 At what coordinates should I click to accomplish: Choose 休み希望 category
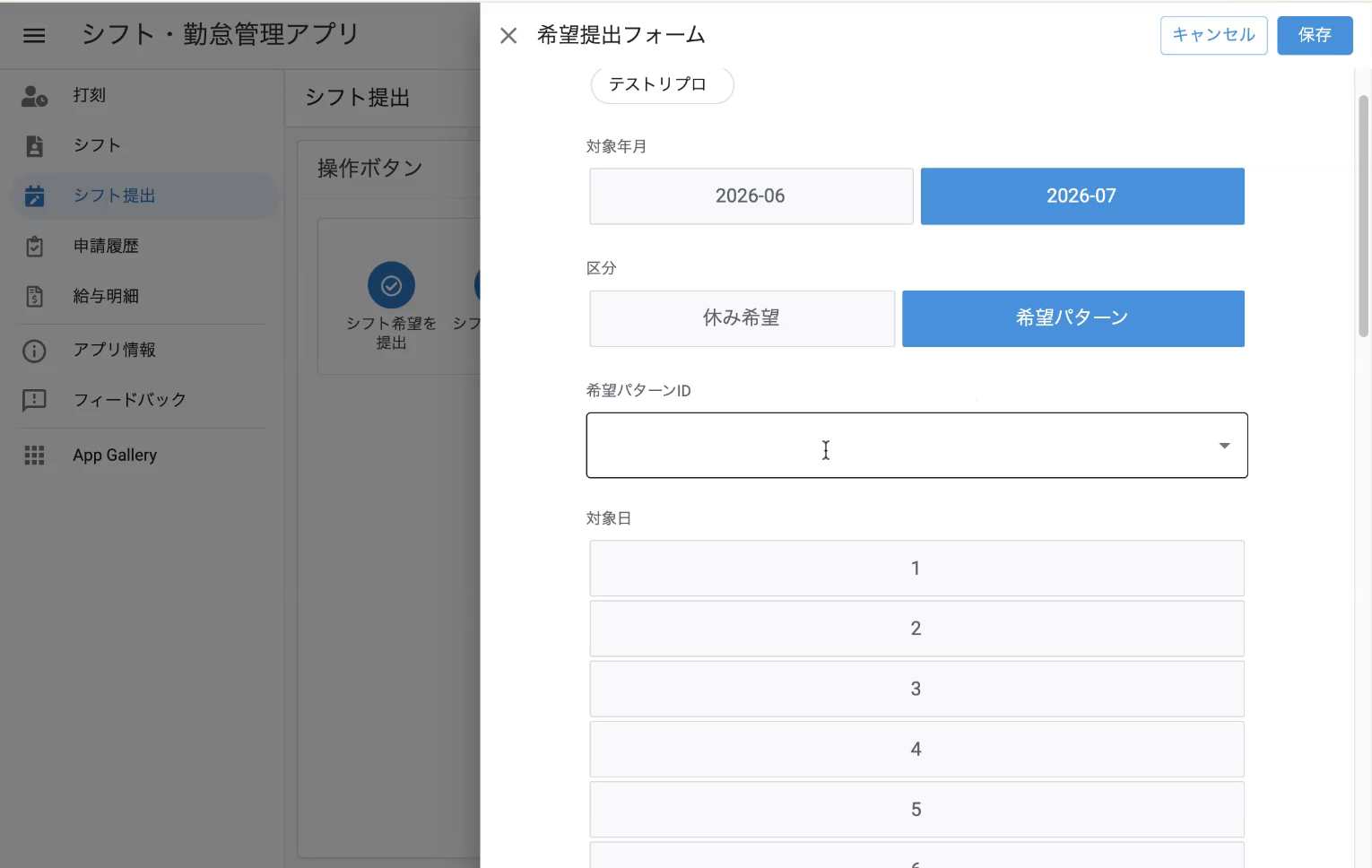click(742, 318)
